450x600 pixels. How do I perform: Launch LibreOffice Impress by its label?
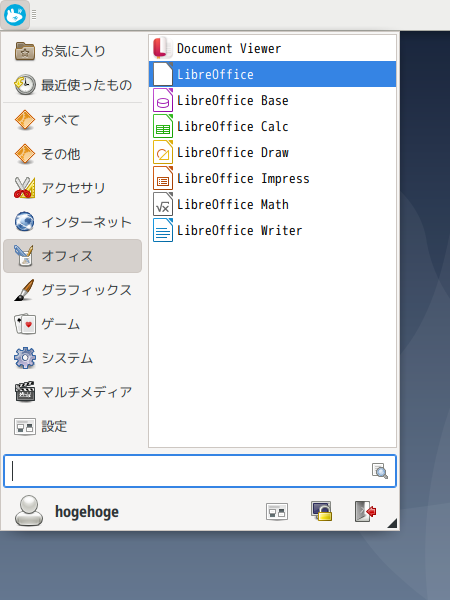point(243,179)
